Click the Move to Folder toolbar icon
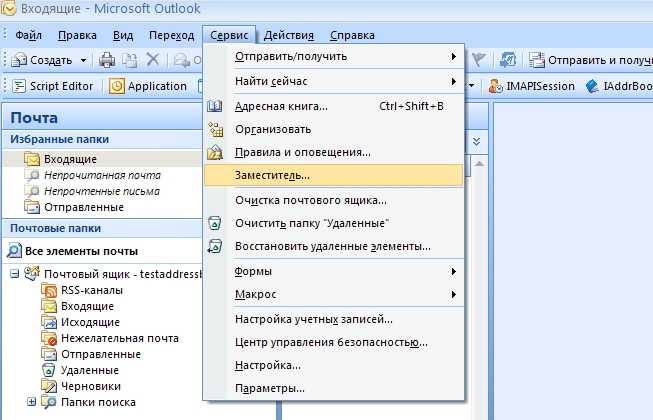 130,60
